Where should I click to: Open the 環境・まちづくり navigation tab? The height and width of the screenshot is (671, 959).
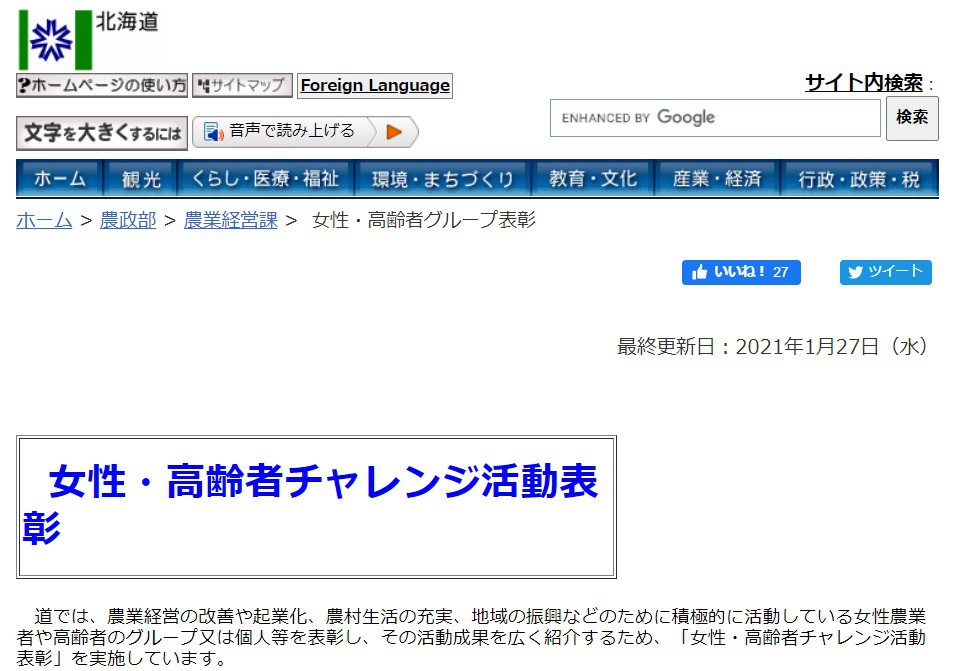click(443, 179)
